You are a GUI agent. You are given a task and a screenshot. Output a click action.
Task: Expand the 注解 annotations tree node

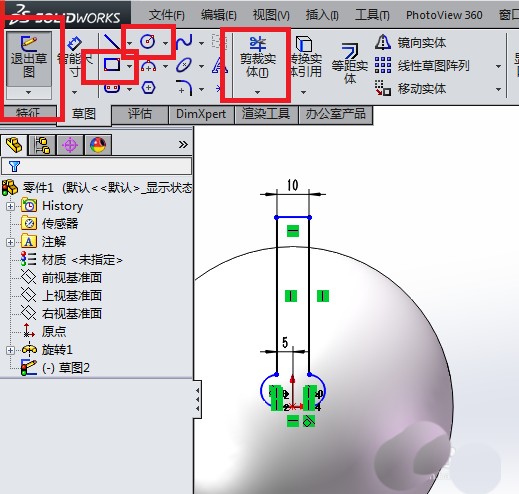[10, 242]
